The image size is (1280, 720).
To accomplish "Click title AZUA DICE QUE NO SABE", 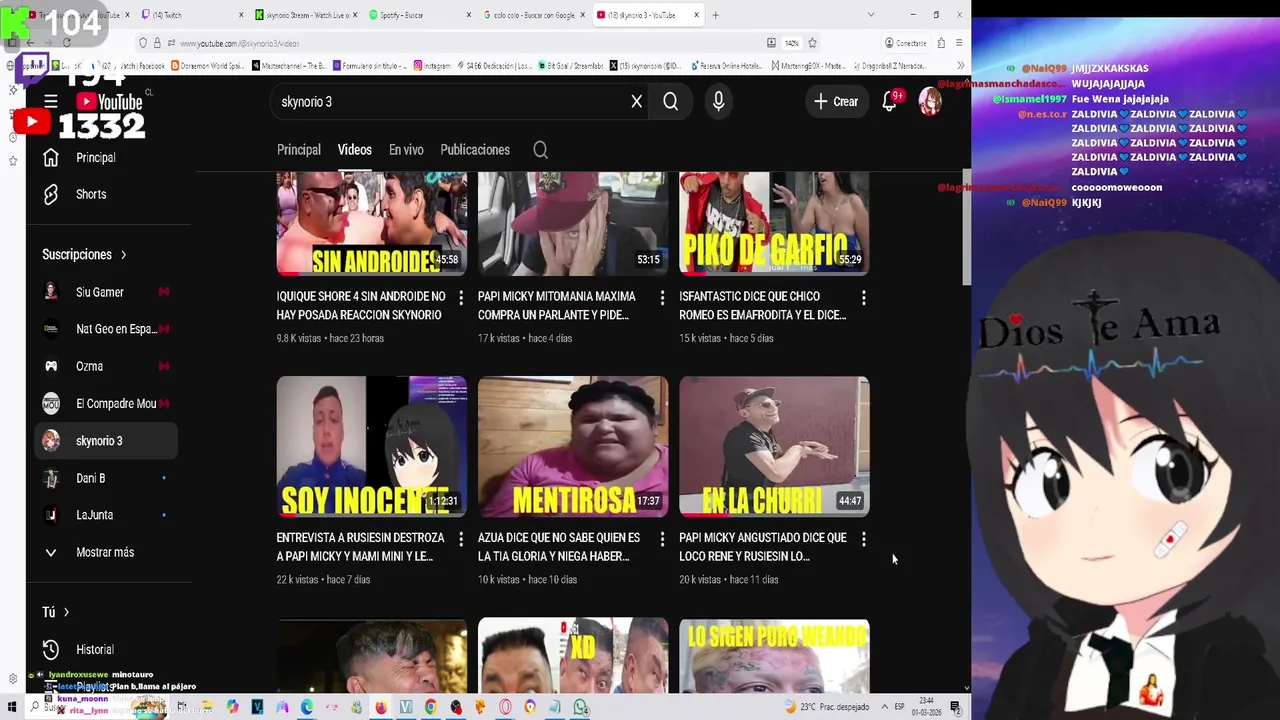I will coord(559,546).
